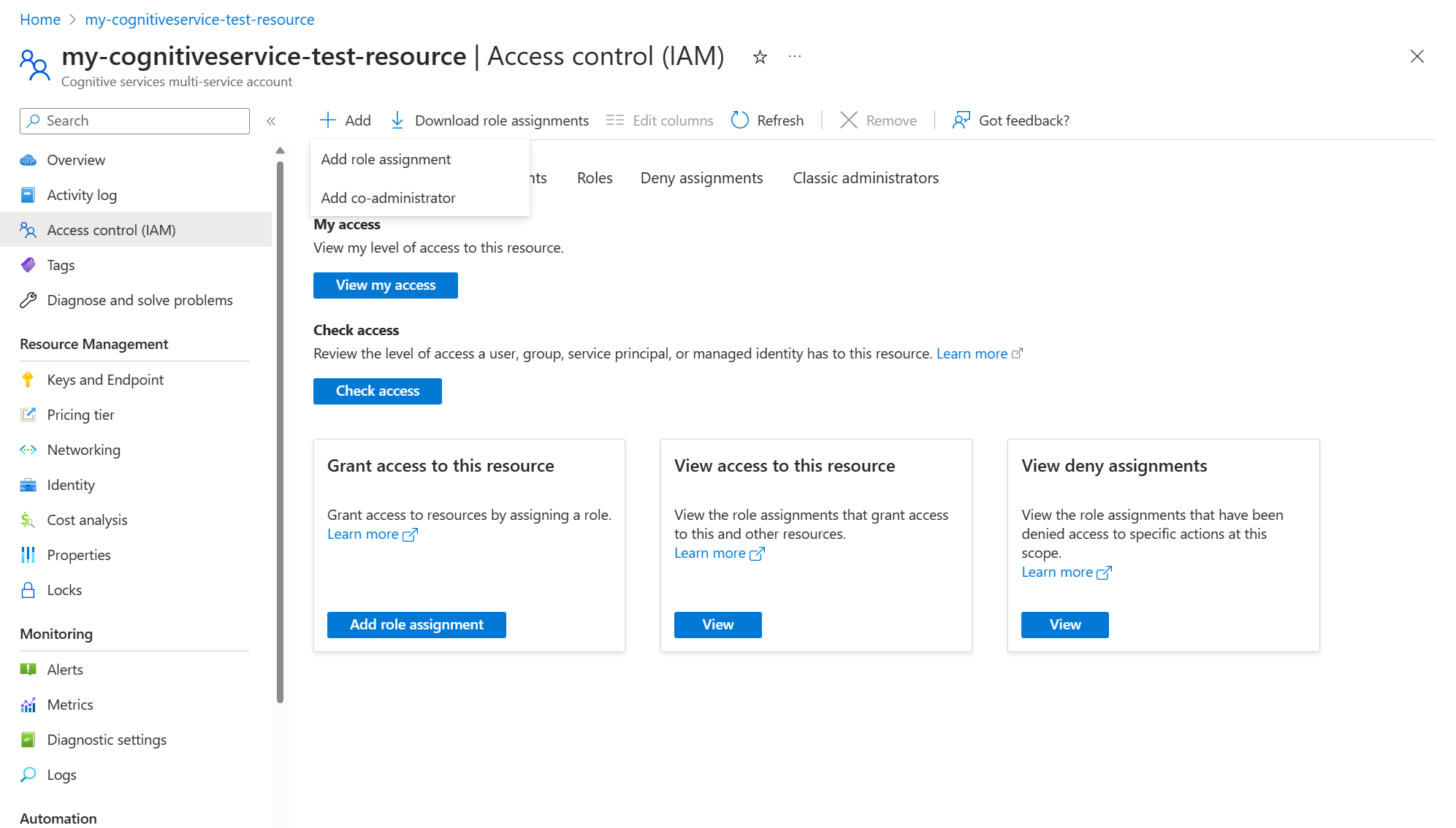Viewport: 1456px width, 828px height.
Task: Open Diagnose and solve problems label
Action: click(140, 300)
